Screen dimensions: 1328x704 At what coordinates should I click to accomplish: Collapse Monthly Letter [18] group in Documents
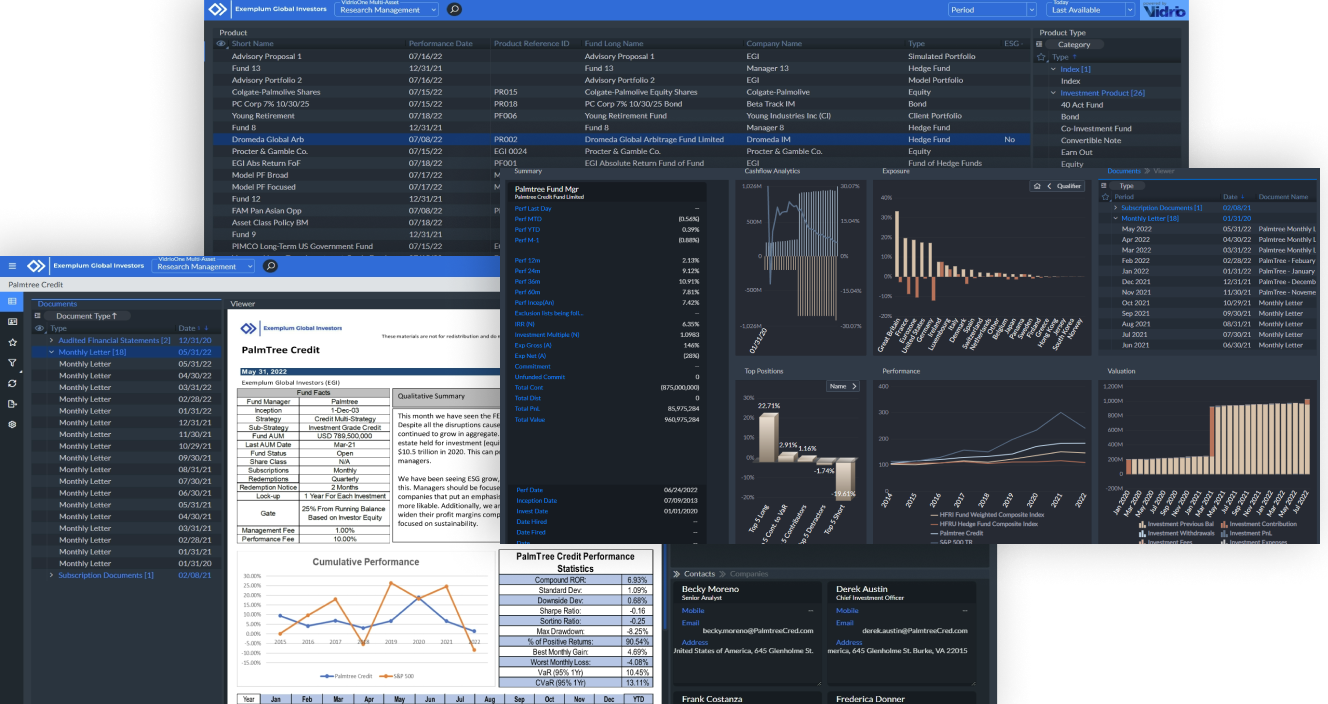[x=51, y=352]
